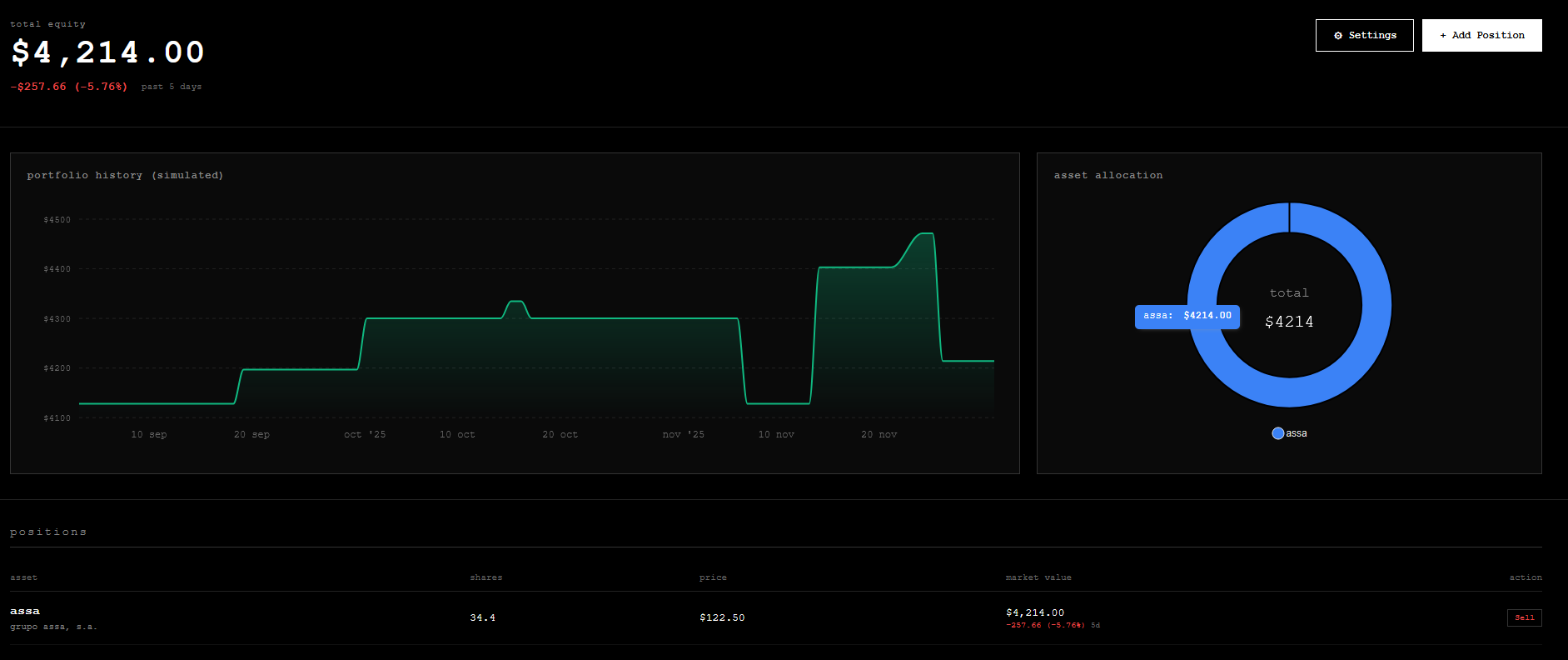Click the 'past 5 days' label
This screenshot has width=1568, height=660.
tap(171, 87)
